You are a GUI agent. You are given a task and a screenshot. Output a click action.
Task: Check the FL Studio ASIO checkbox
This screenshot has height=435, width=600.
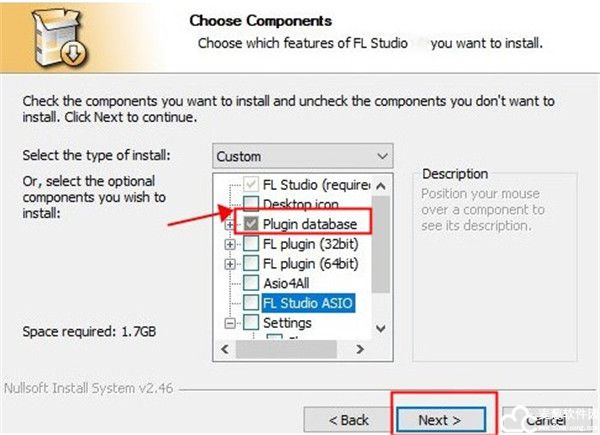tap(251, 303)
